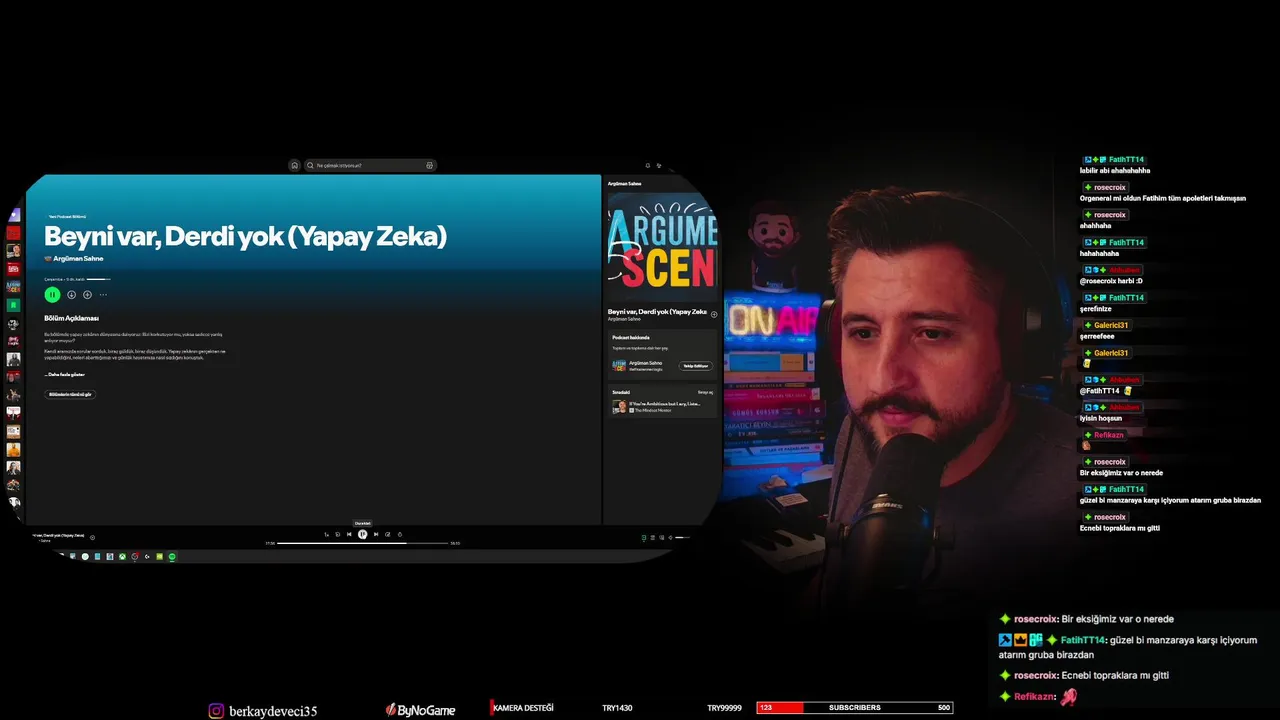Click the episode progress indicator under title
This screenshot has height=720, width=1280.
(98, 279)
